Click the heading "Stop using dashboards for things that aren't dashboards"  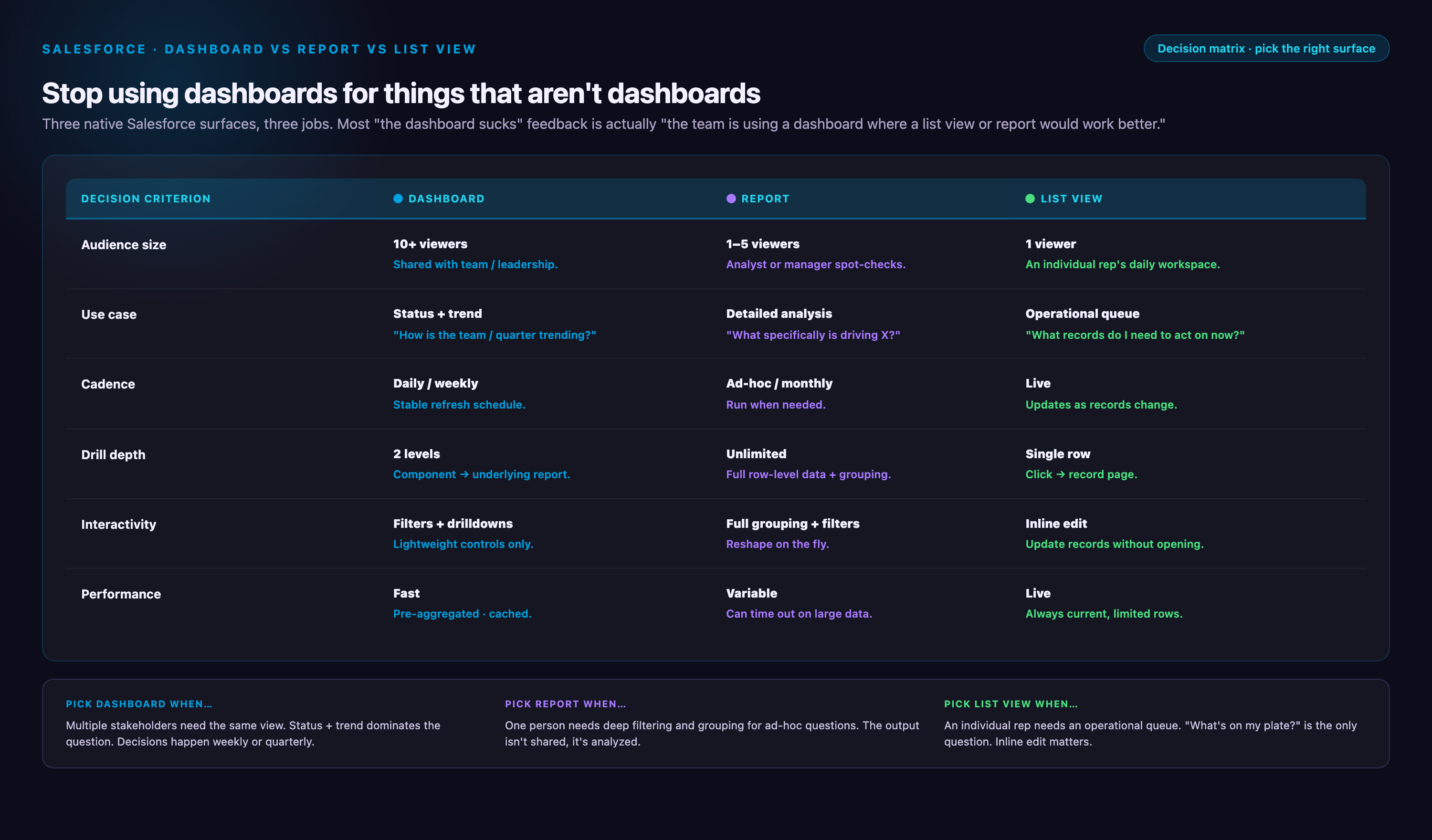coord(401,93)
